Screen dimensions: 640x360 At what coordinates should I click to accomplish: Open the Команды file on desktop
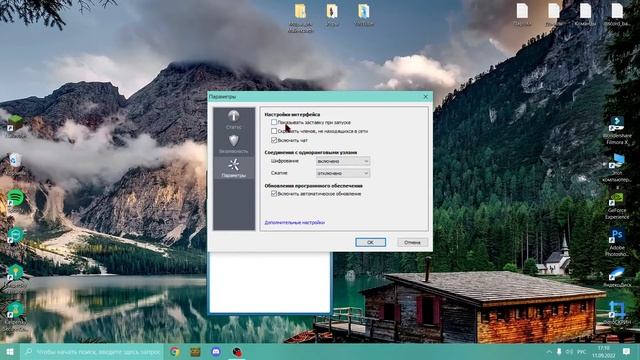pyautogui.click(x=585, y=15)
